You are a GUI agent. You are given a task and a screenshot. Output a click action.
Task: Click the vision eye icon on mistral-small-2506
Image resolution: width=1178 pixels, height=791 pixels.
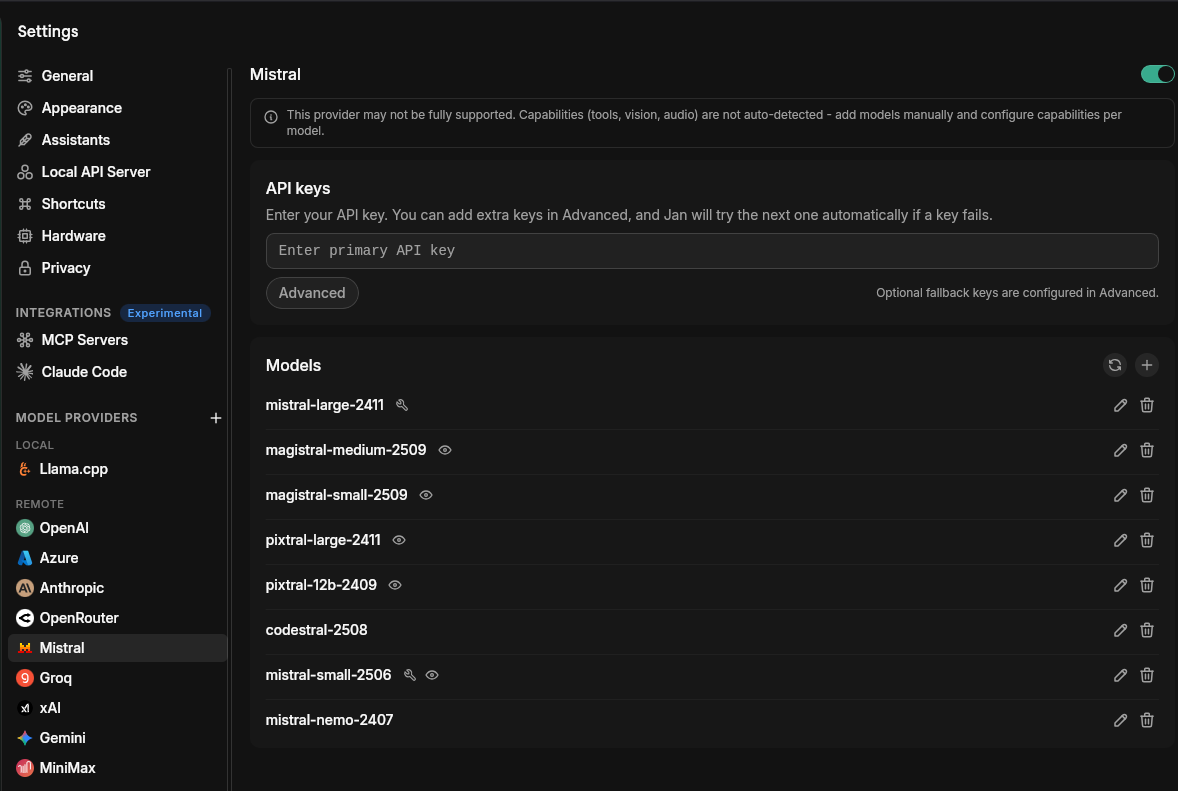[432, 675]
